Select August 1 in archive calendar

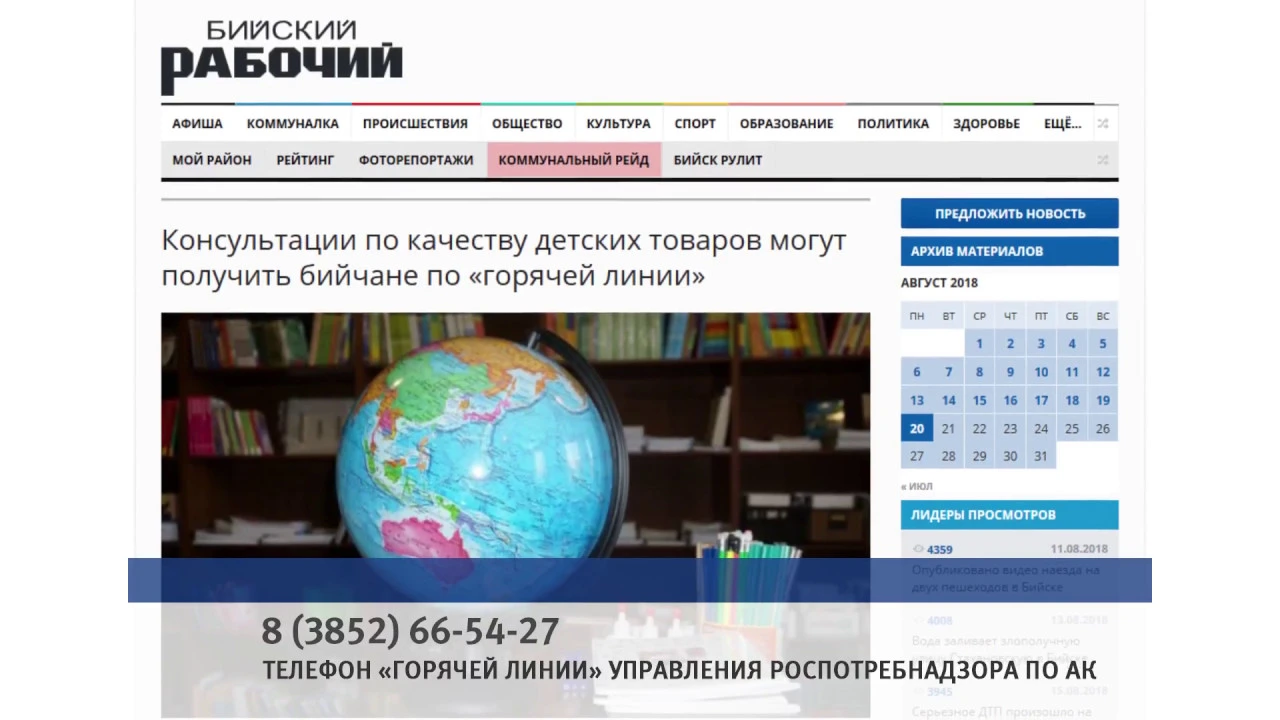coord(979,343)
